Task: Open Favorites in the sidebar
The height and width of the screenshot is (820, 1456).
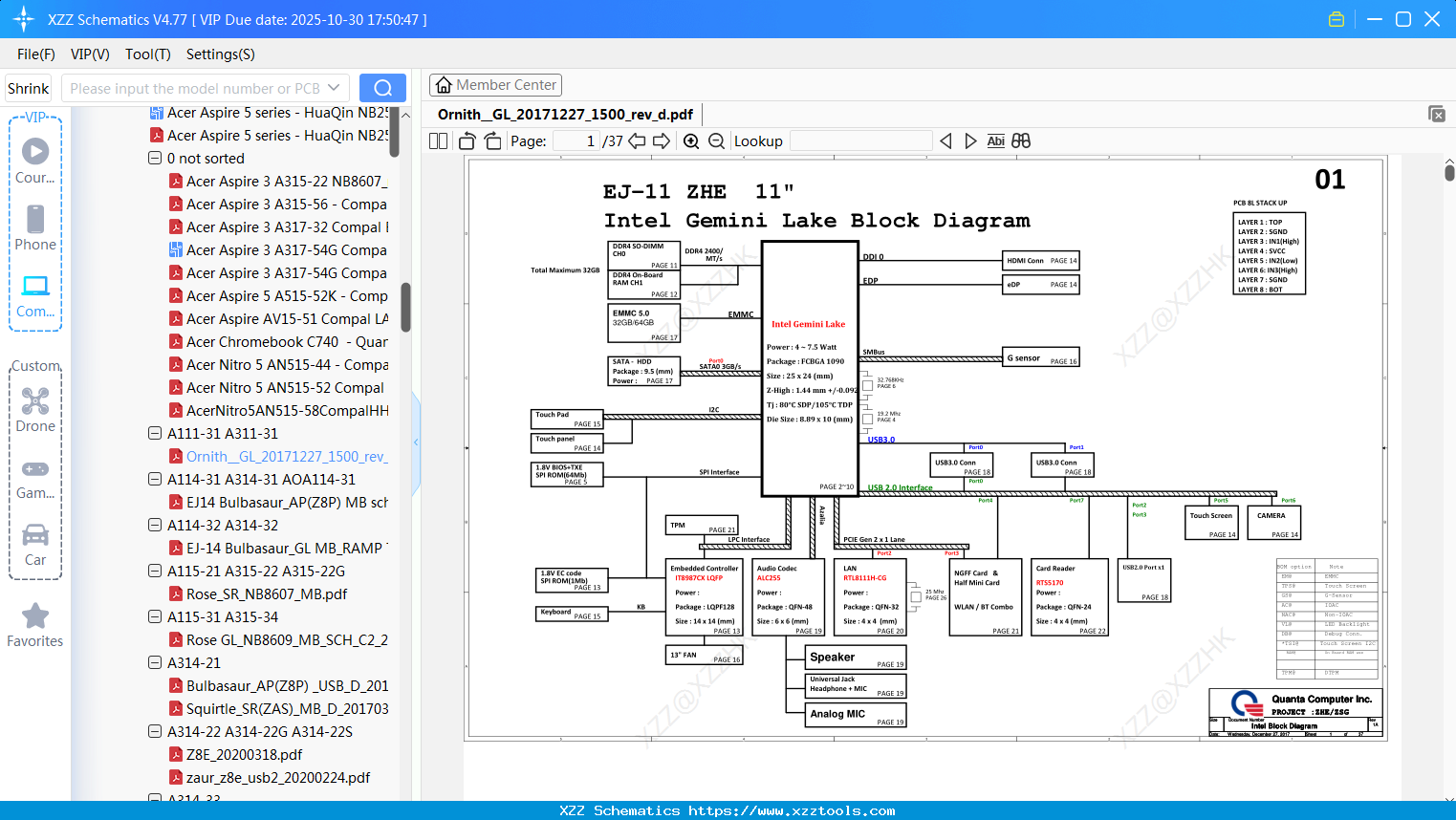Action: (35, 626)
